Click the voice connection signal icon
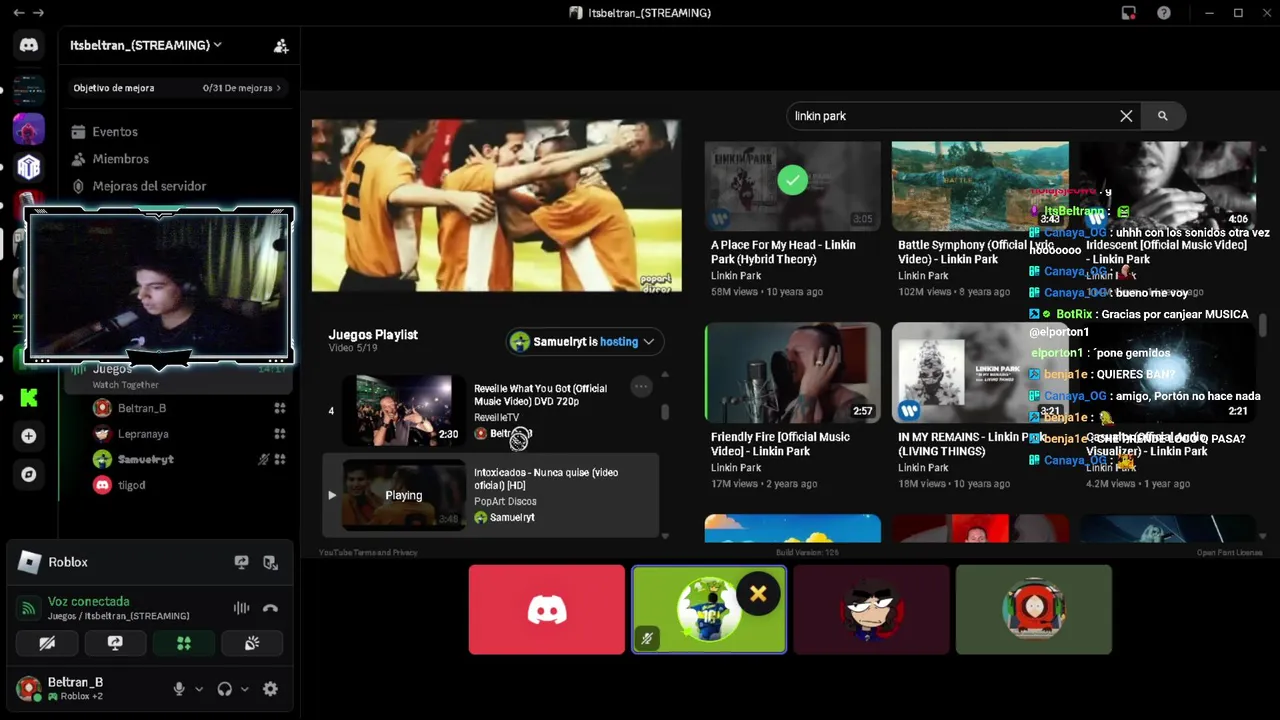This screenshot has width=1280, height=720. coord(27,608)
